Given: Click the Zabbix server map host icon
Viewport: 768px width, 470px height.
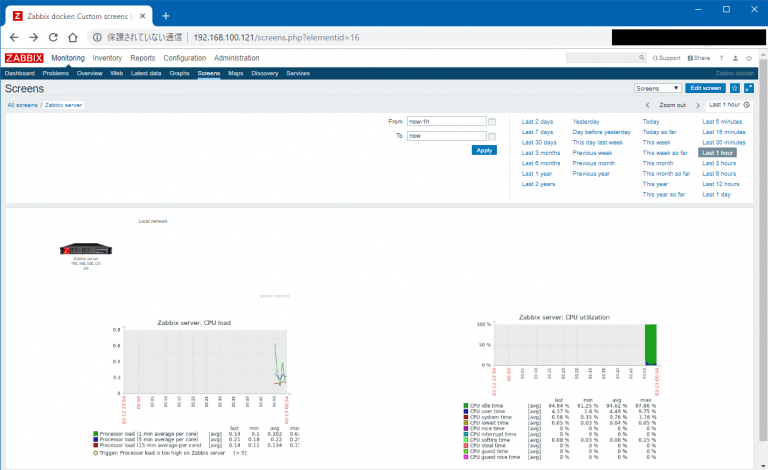Looking at the screenshot, I should [86, 249].
